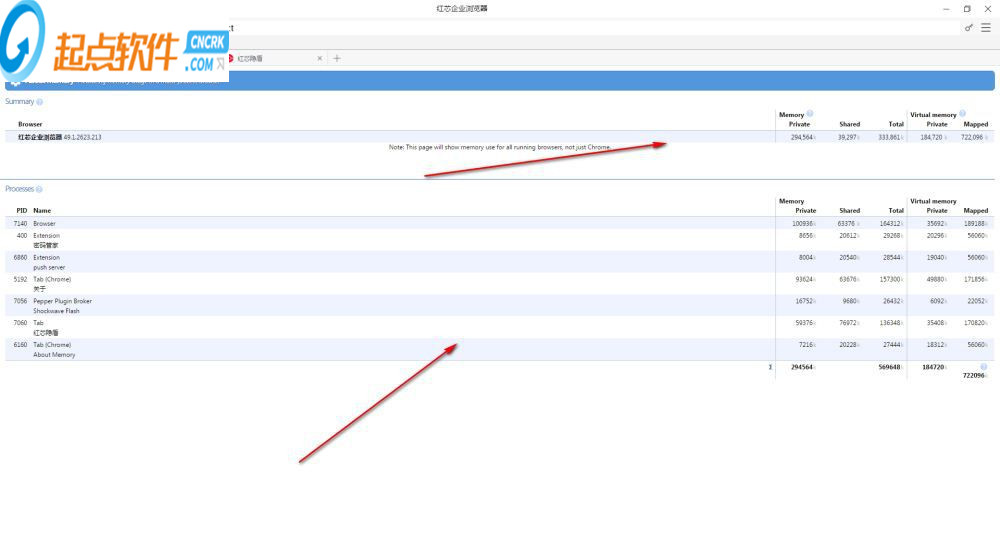Select PID 5192 Tab (Chrome) row

tap(499, 283)
